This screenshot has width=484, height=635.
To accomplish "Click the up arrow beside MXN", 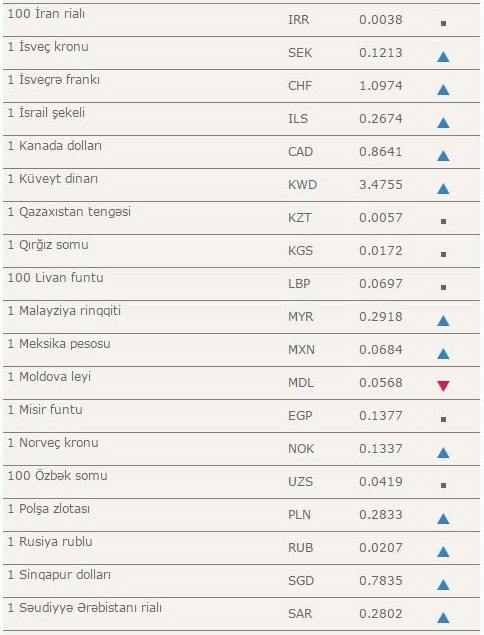I will (x=443, y=354).
